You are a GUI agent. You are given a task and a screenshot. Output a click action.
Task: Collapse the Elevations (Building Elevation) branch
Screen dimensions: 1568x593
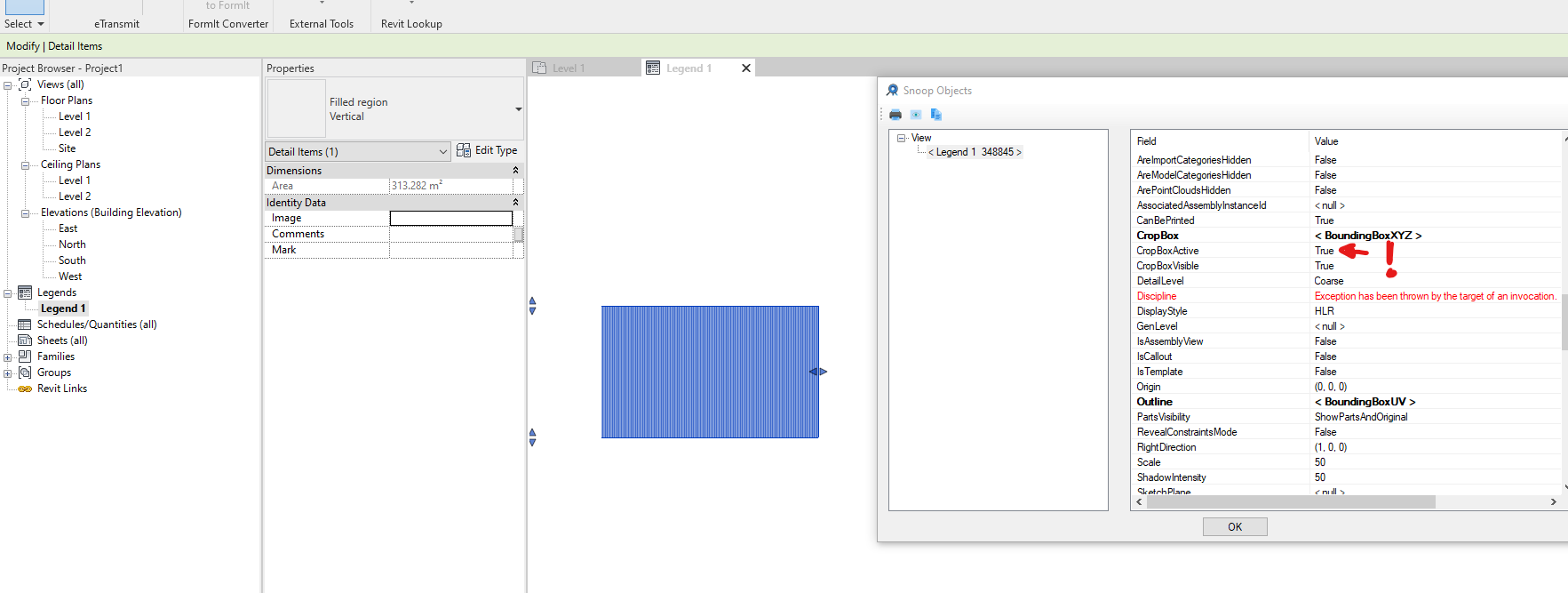point(25,213)
